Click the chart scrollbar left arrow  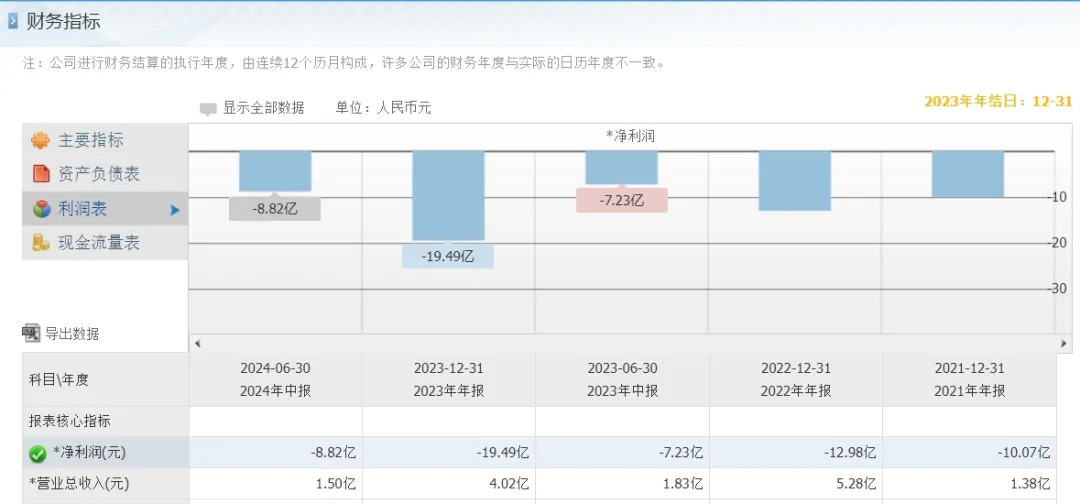198,343
